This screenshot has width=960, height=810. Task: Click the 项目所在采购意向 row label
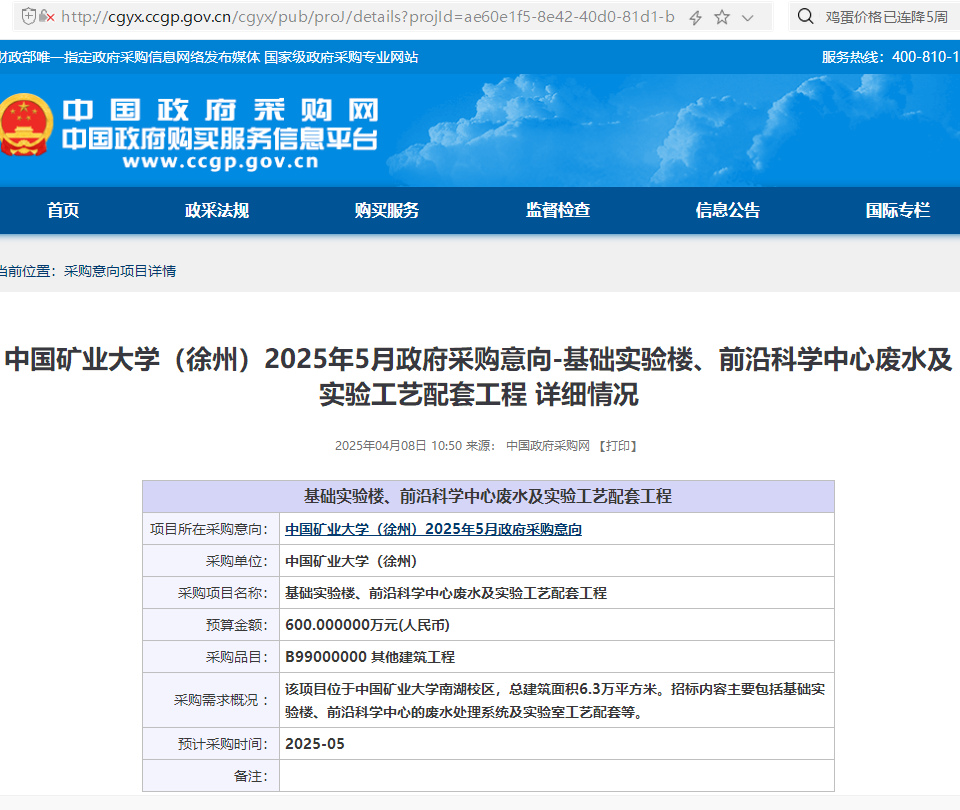(x=209, y=529)
